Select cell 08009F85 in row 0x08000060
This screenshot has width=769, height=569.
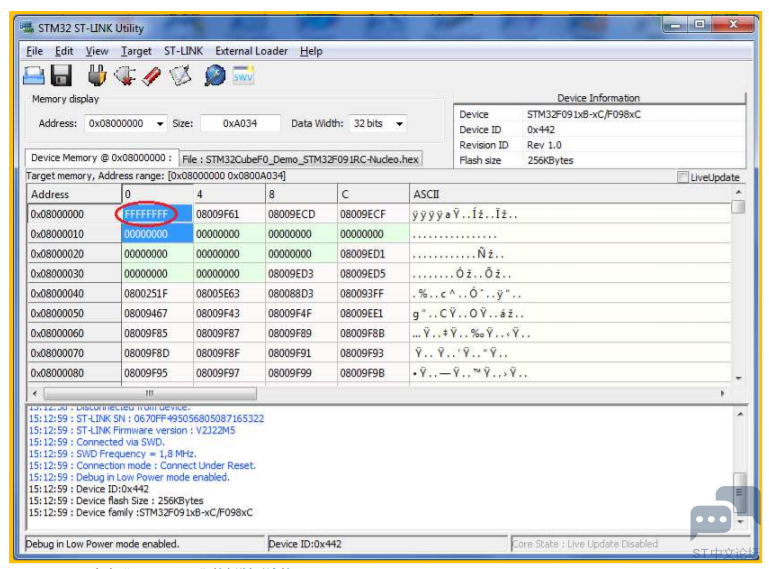pos(156,334)
